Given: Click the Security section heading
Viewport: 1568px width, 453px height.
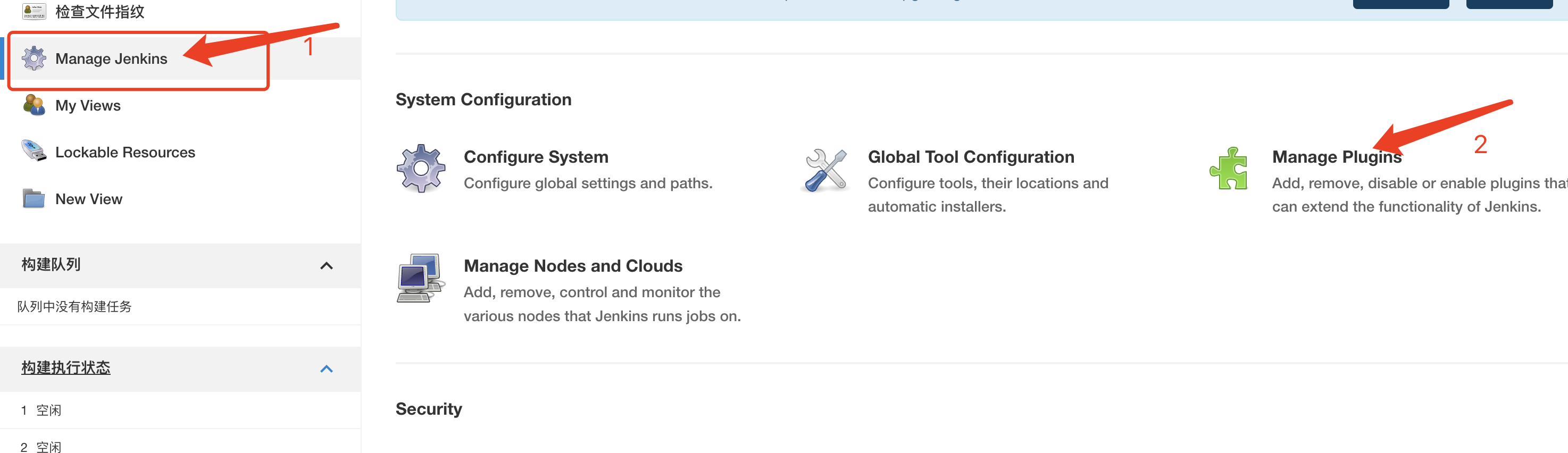Looking at the screenshot, I should point(429,408).
